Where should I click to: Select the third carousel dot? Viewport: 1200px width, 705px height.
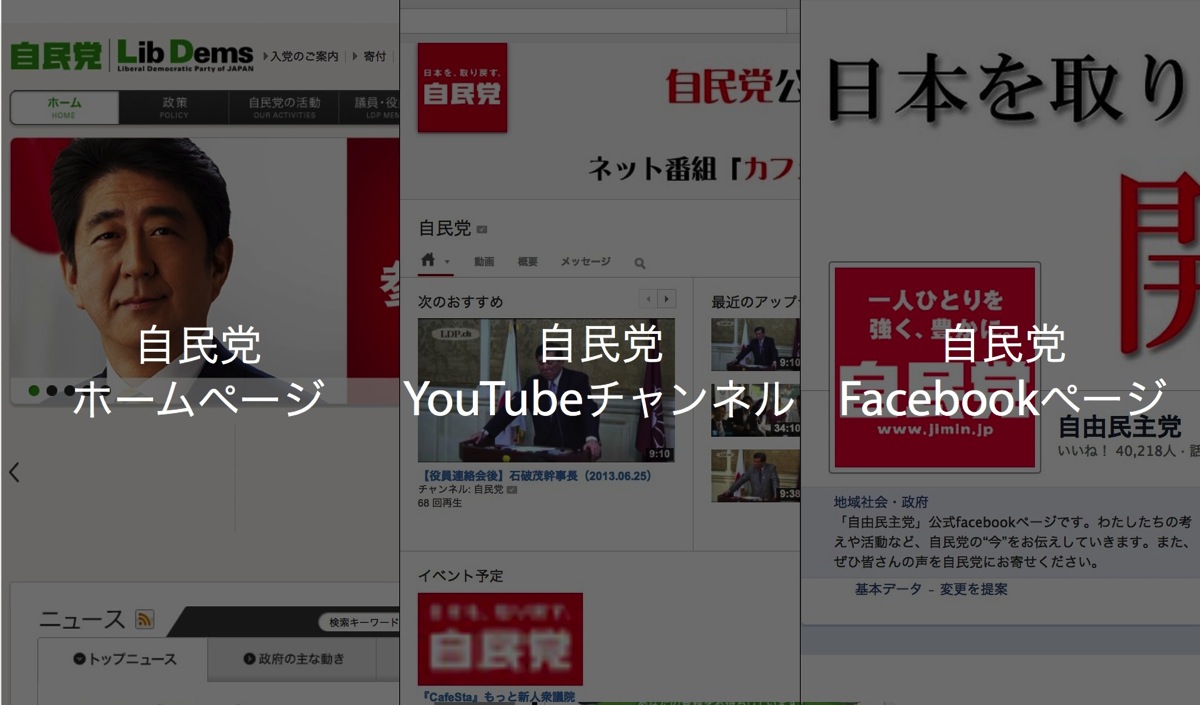pyautogui.click(x=69, y=390)
